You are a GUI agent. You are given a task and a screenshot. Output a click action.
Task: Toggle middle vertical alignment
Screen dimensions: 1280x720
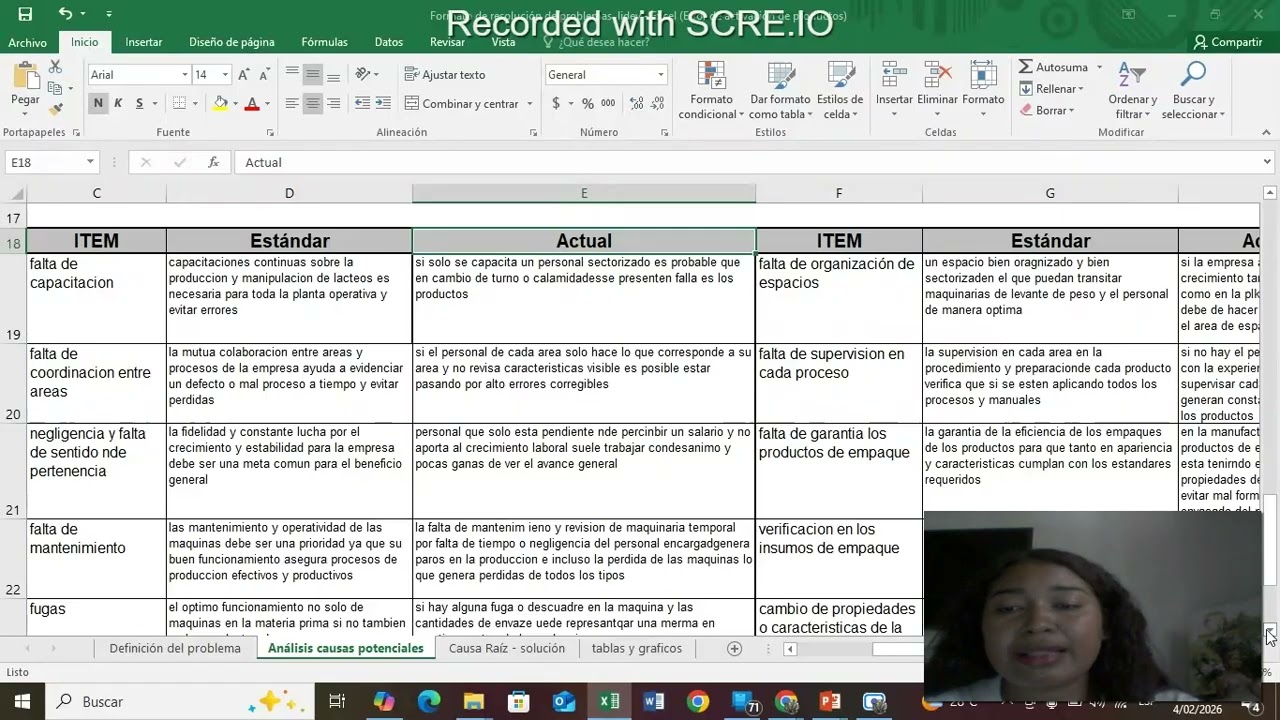click(313, 75)
